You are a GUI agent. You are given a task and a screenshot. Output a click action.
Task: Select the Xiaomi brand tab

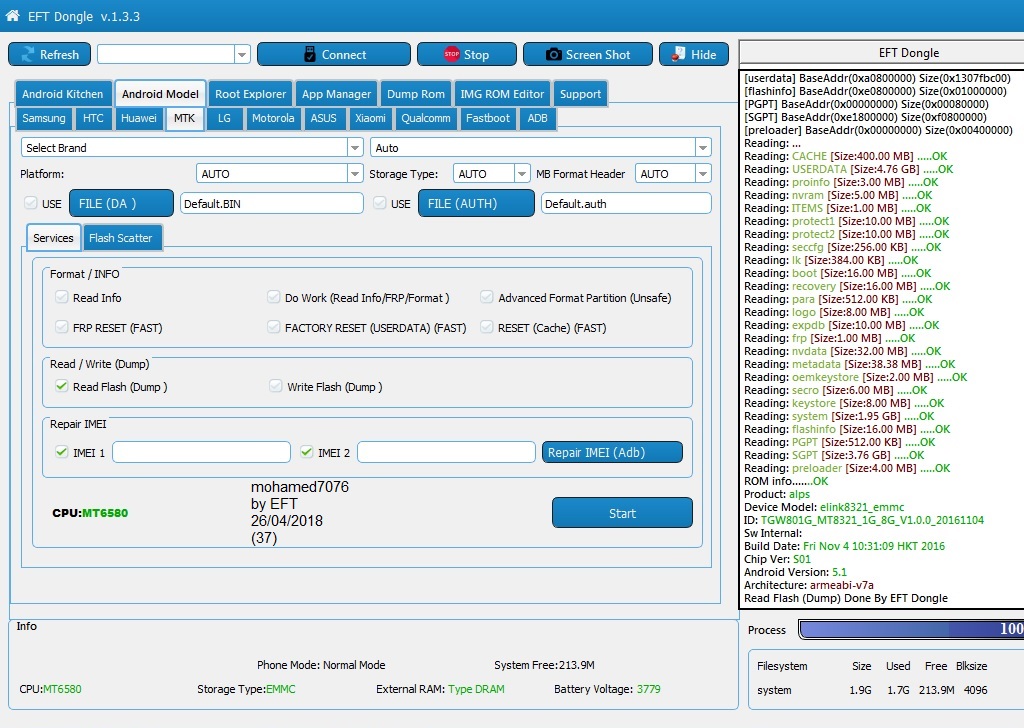point(370,118)
